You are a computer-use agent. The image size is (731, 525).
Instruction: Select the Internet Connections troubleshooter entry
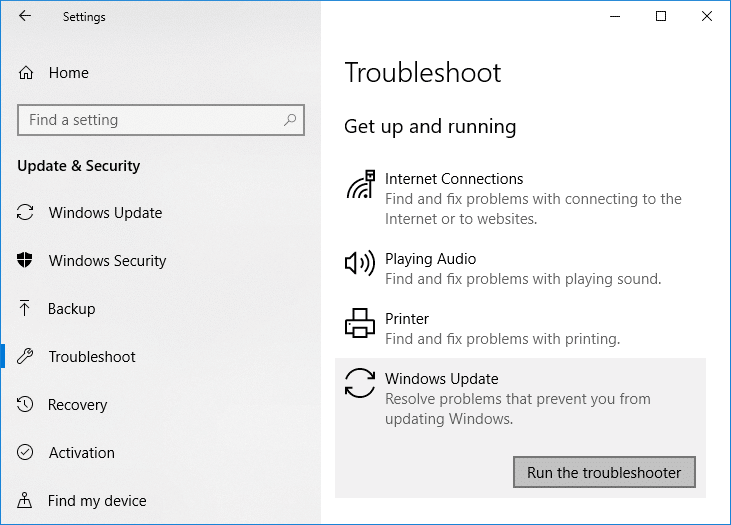pyautogui.click(x=520, y=198)
